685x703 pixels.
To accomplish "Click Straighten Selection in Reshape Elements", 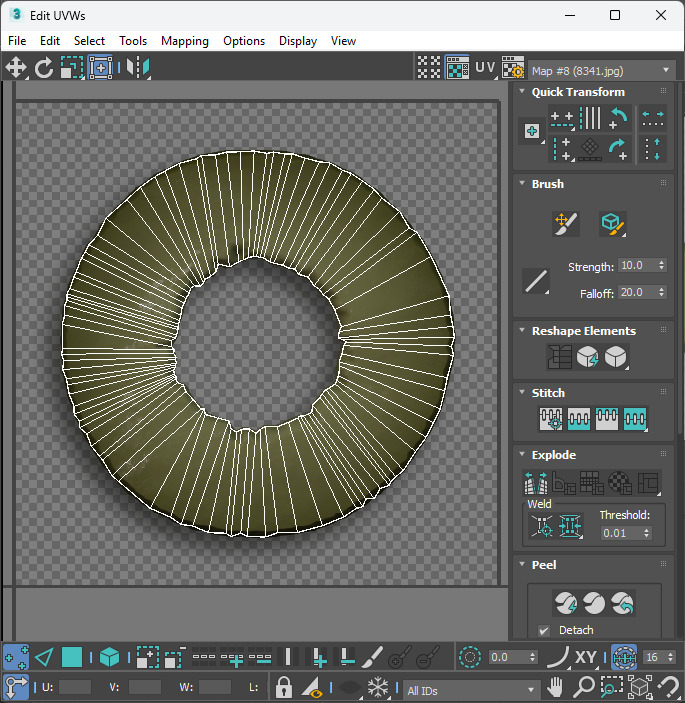I will (559, 357).
